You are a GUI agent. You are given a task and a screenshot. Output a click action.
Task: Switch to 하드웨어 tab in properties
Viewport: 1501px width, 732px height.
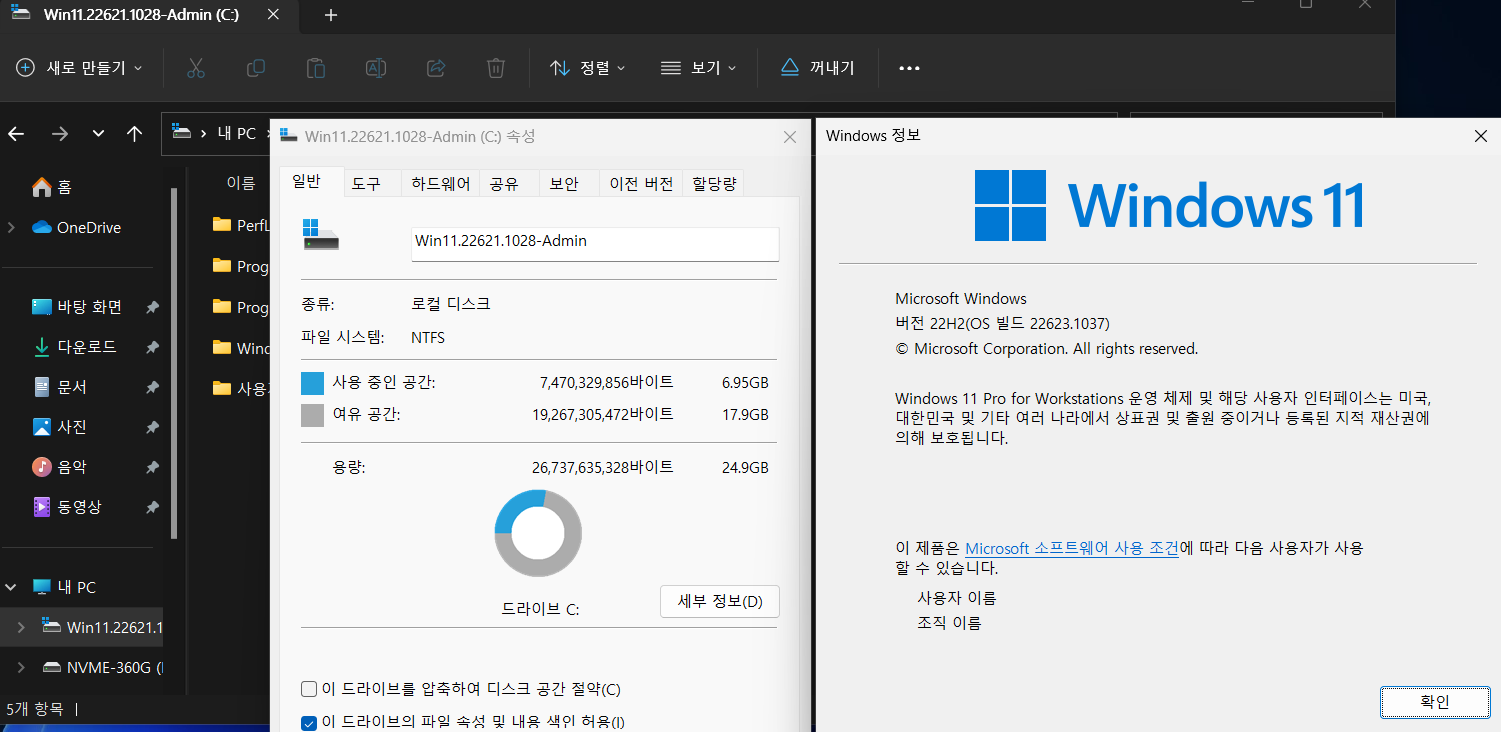[441, 184]
